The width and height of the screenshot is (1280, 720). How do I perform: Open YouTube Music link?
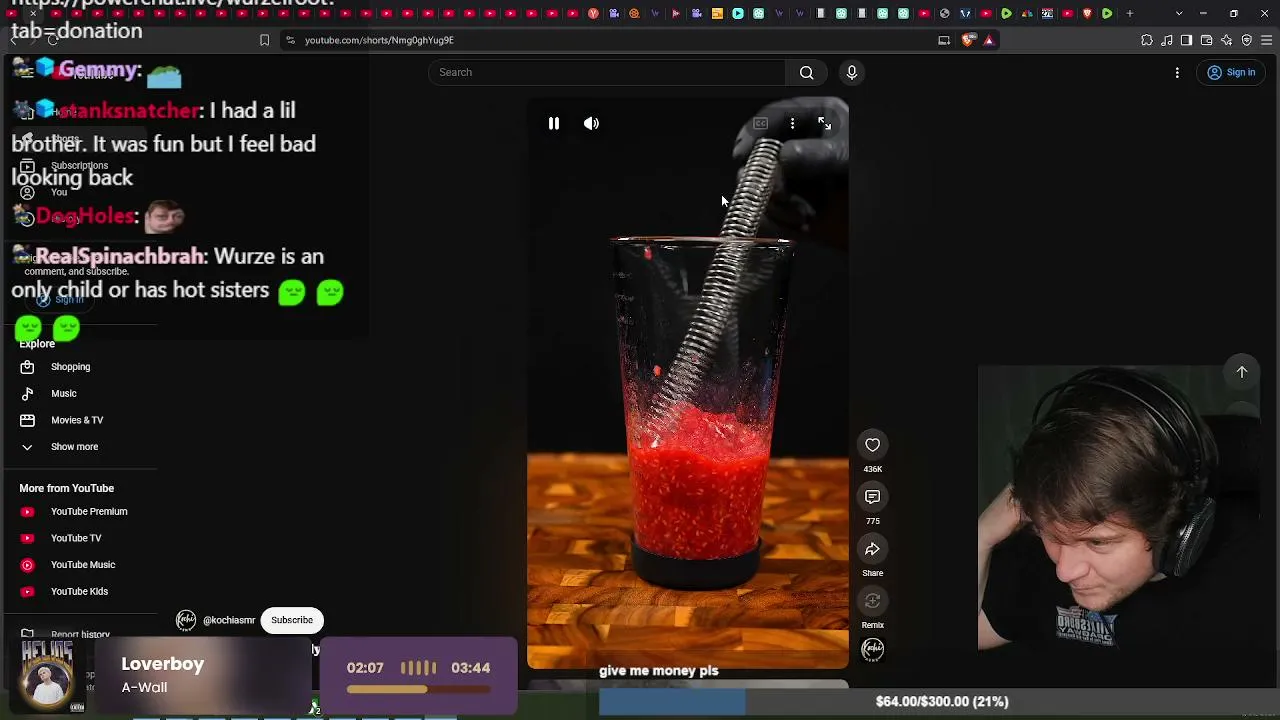click(83, 565)
